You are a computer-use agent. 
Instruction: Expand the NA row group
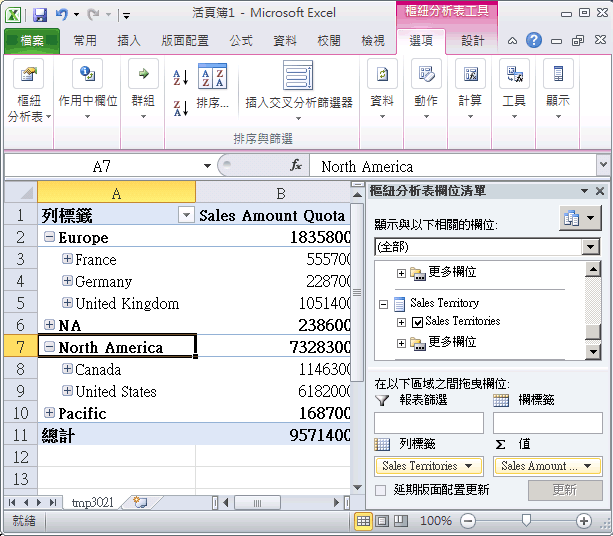click(x=49, y=324)
